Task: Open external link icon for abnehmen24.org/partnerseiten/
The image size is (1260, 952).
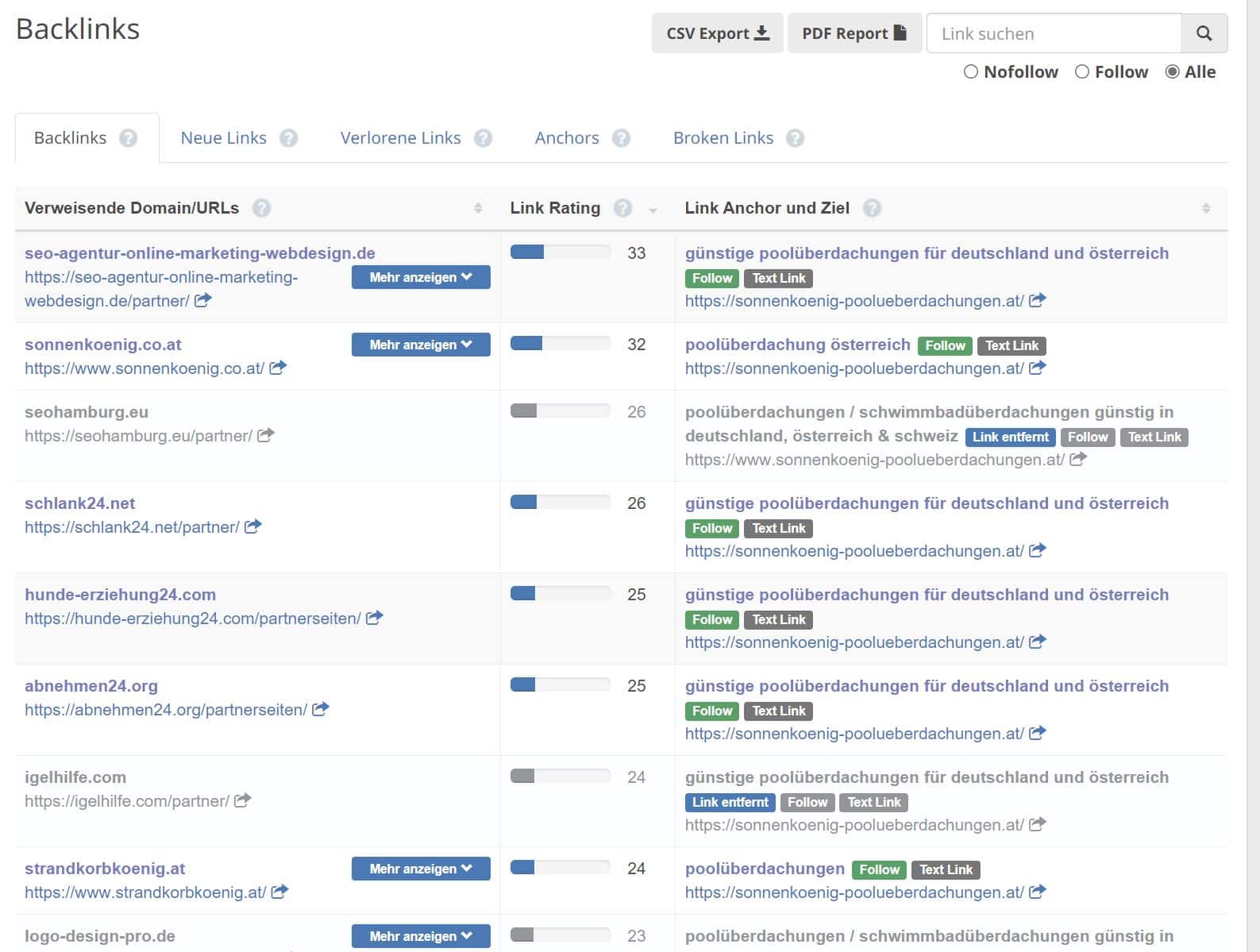Action: (x=321, y=709)
